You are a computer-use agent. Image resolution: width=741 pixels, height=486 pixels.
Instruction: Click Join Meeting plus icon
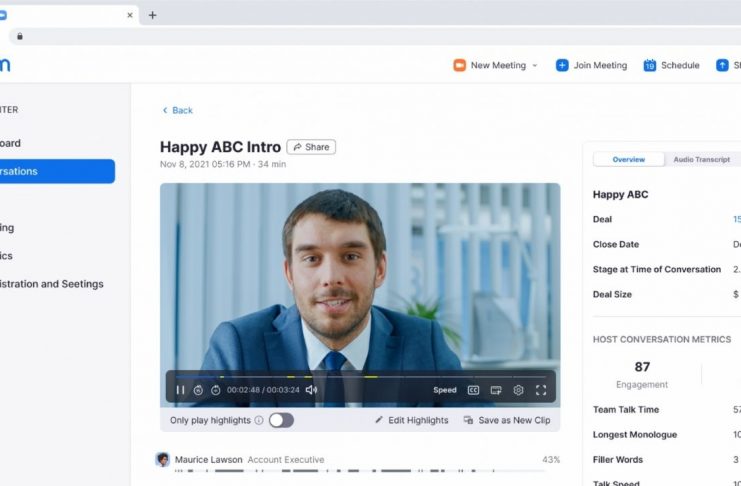[562, 65]
